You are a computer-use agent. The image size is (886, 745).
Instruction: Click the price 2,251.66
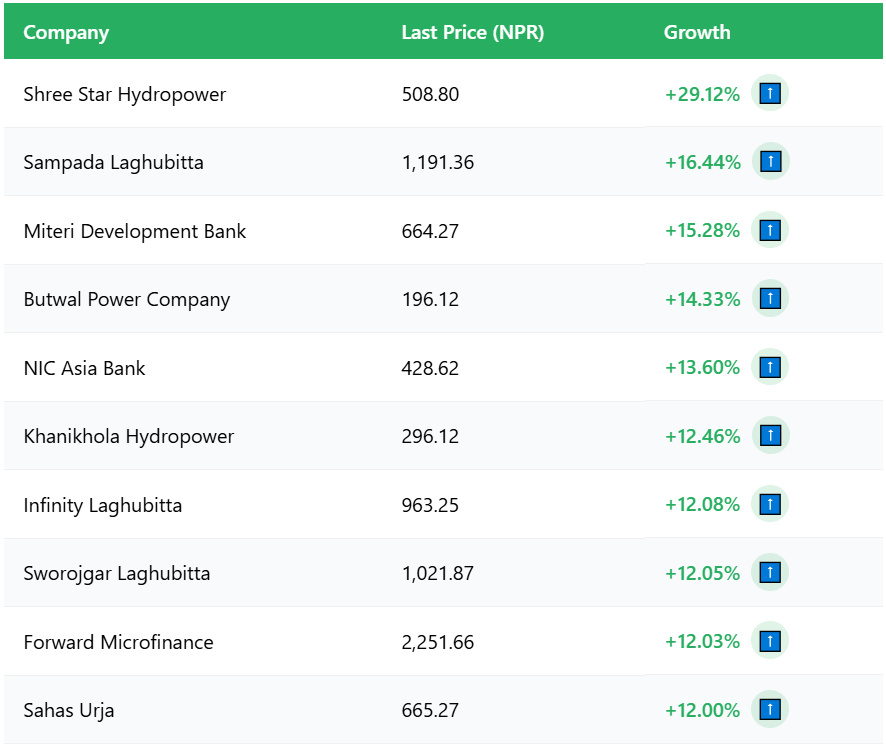tap(437, 642)
